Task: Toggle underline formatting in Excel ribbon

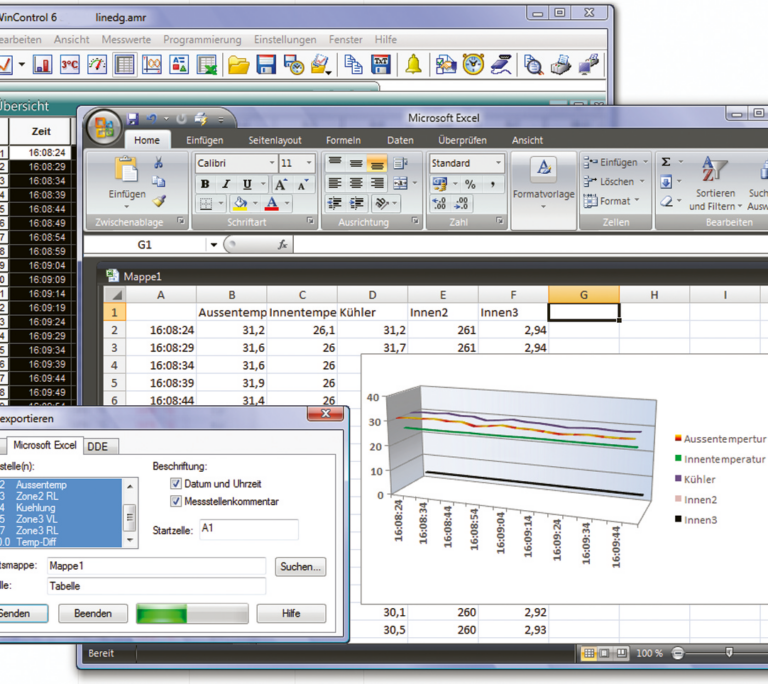Action: [247, 184]
